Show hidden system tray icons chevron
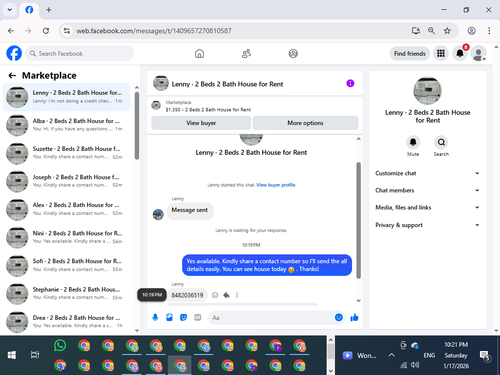This screenshot has width=500, height=375. (391, 355)
